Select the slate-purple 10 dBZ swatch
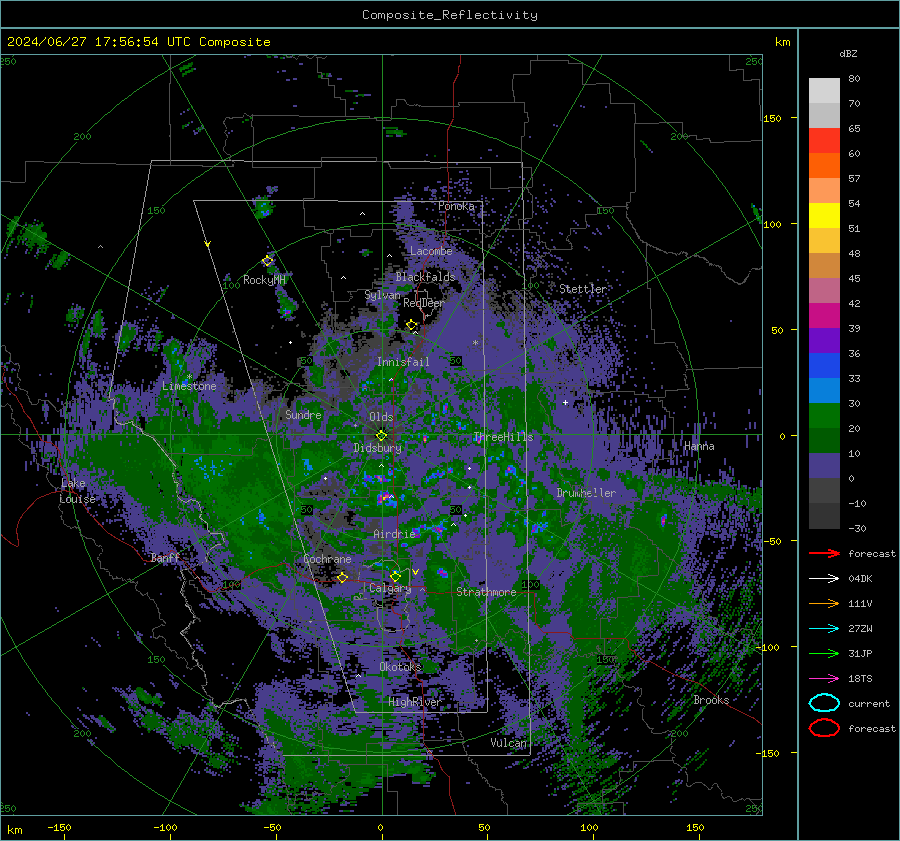The height and width of the screenshot is (841, 900). coord(824,465)
